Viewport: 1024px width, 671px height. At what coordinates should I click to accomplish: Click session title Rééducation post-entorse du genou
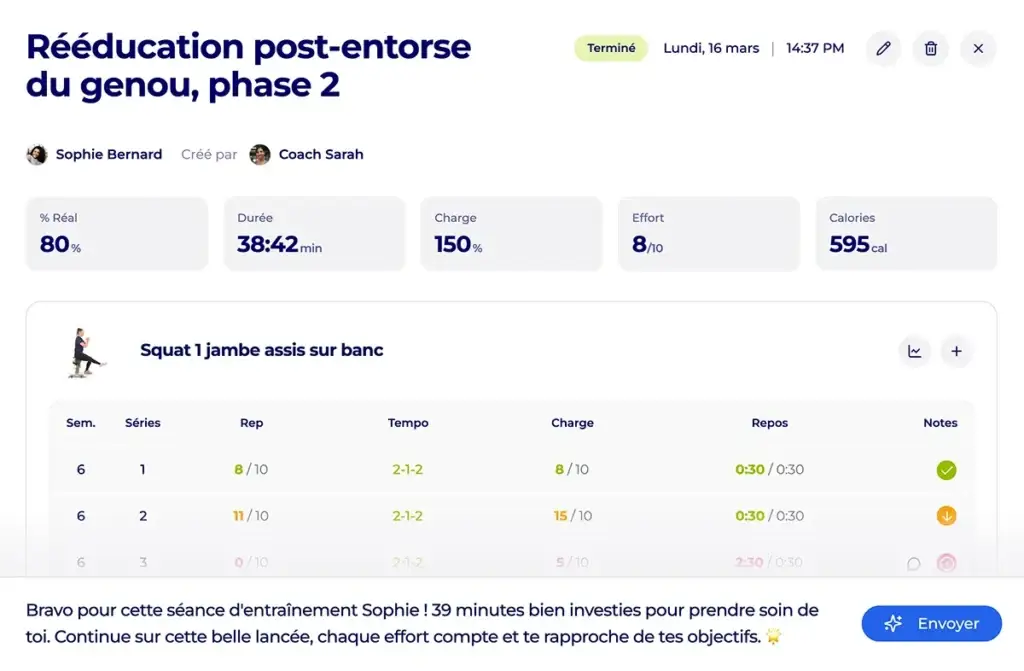[x=248, y=65]
